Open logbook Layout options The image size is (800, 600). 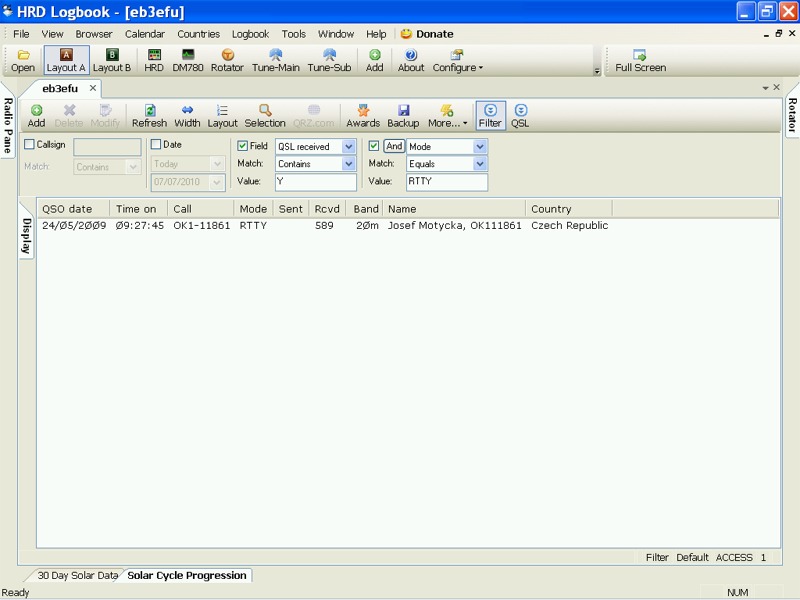pos(222,116)
